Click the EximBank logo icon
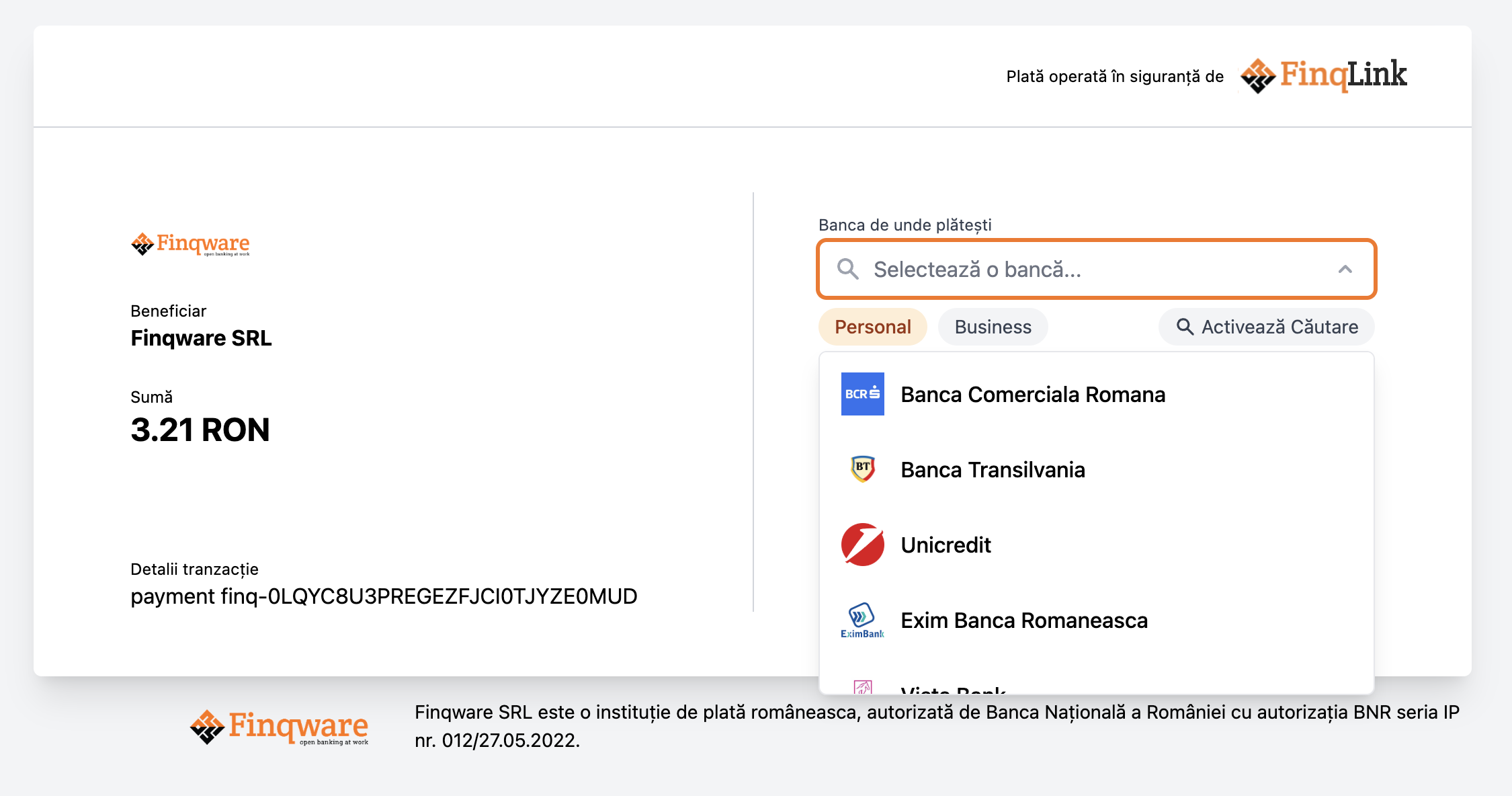 [862, 620]
